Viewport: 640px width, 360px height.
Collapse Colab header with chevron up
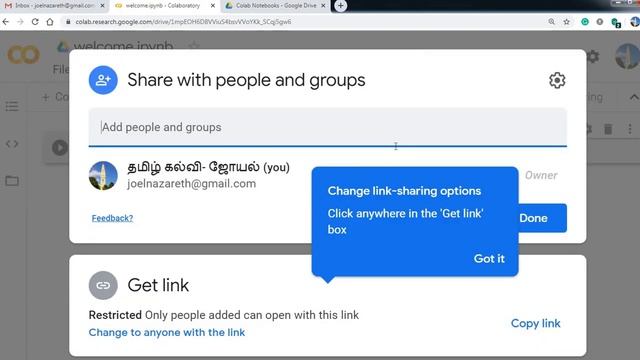633,97
